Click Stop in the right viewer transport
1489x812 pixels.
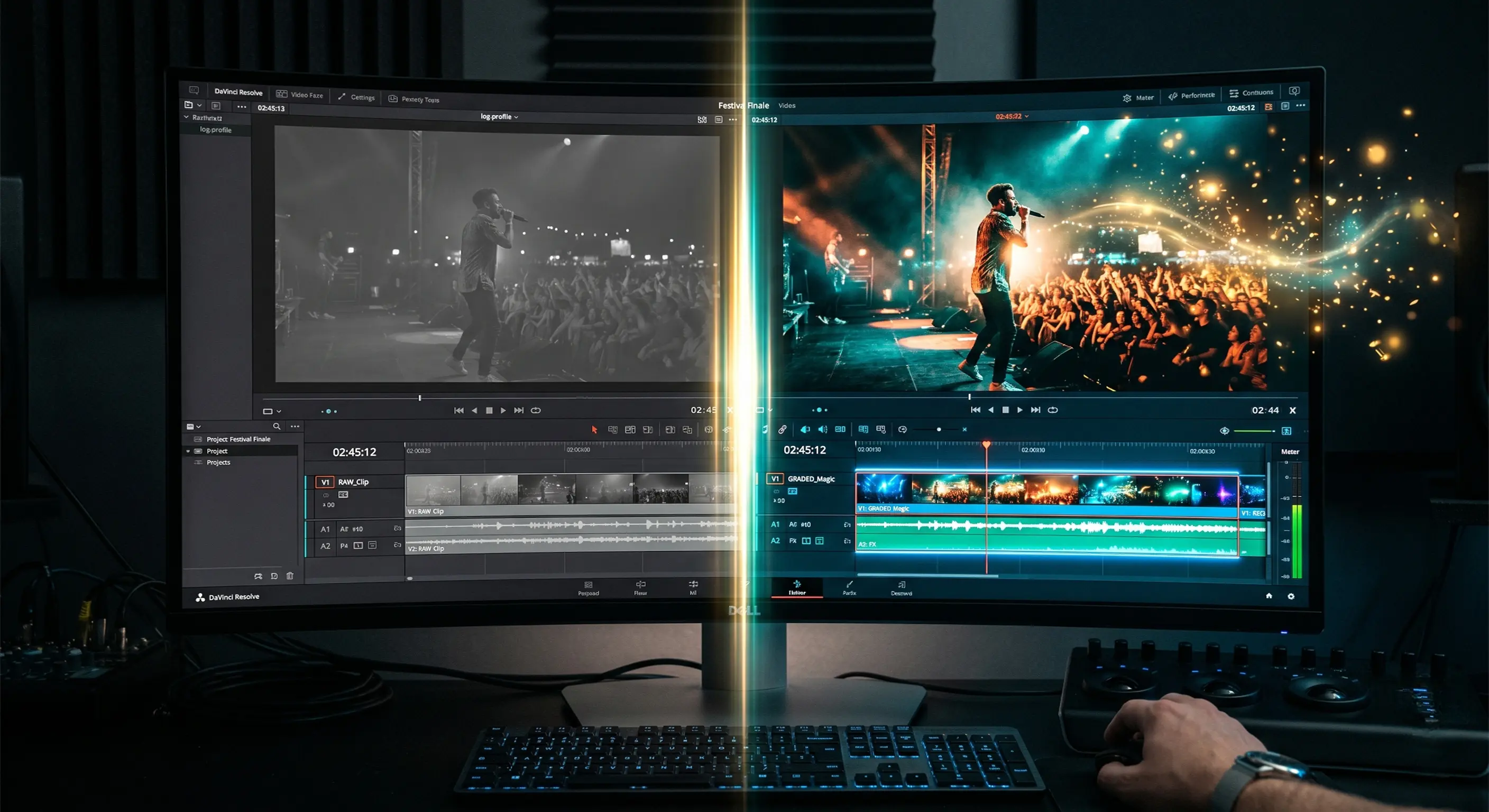point(1005,410)
